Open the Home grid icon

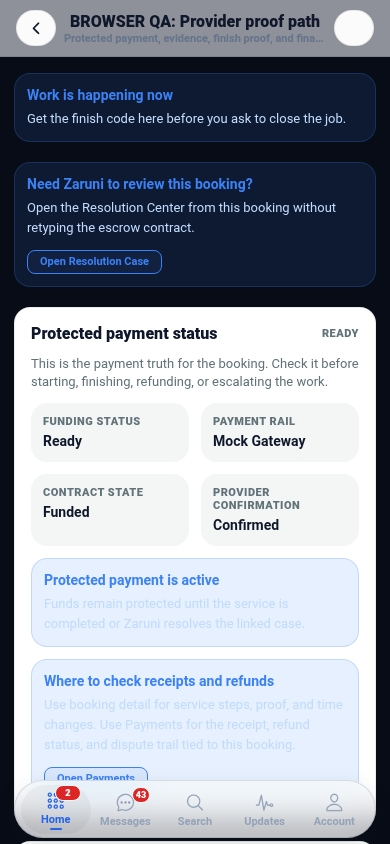(x=55, y=800)
